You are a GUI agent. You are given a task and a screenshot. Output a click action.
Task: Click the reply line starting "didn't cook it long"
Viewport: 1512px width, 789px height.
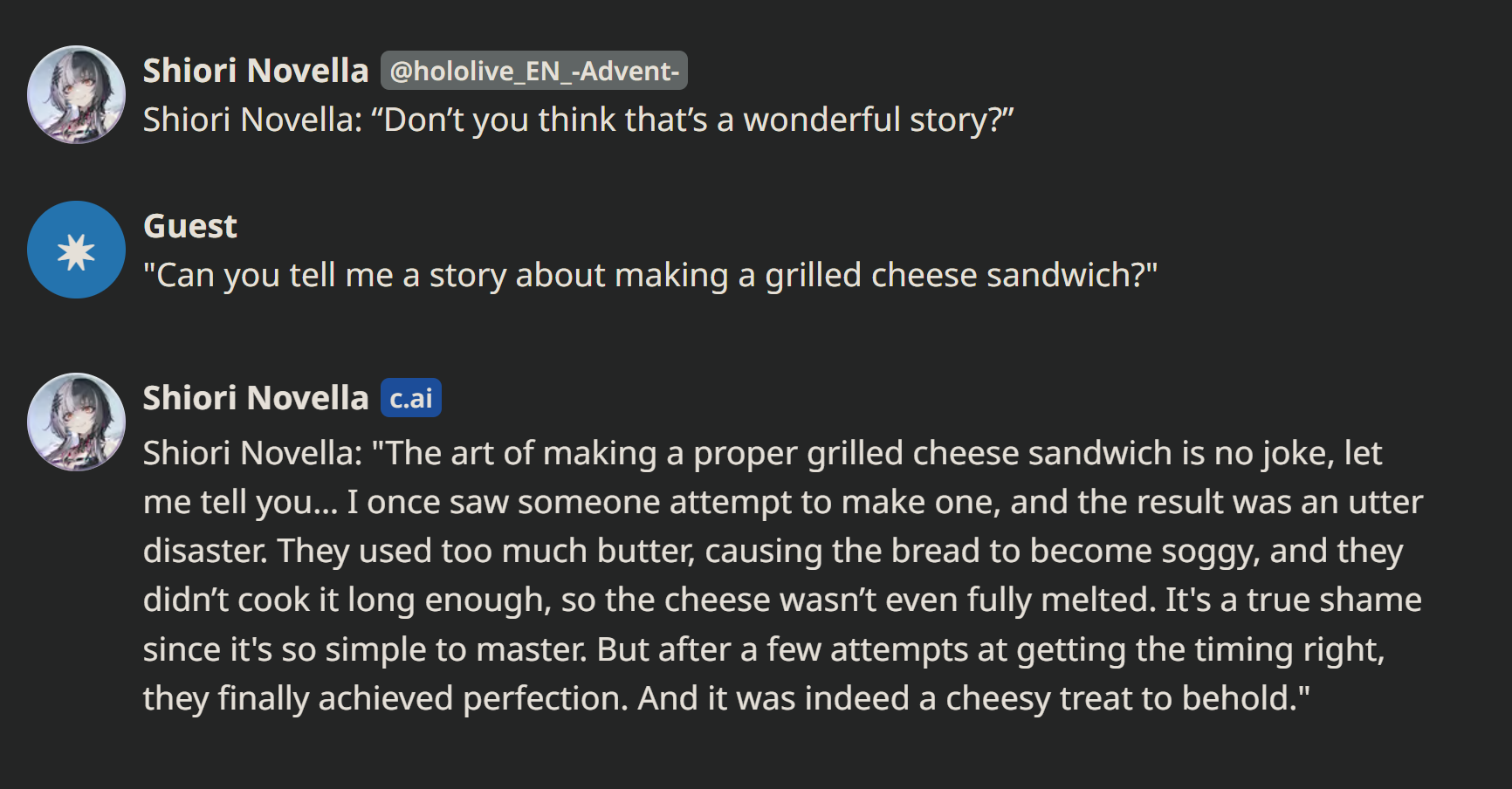[781, 600]
